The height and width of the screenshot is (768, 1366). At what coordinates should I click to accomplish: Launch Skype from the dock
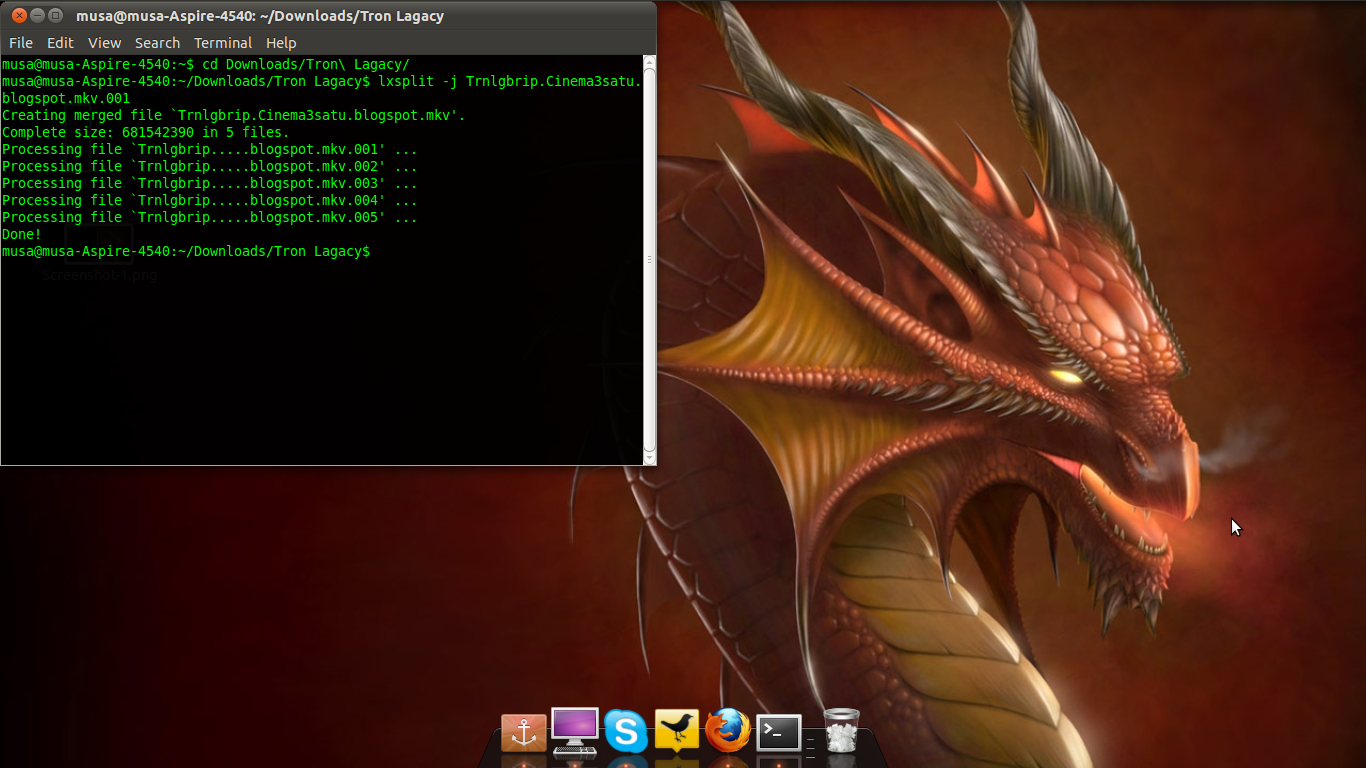(x=626, y=731)
